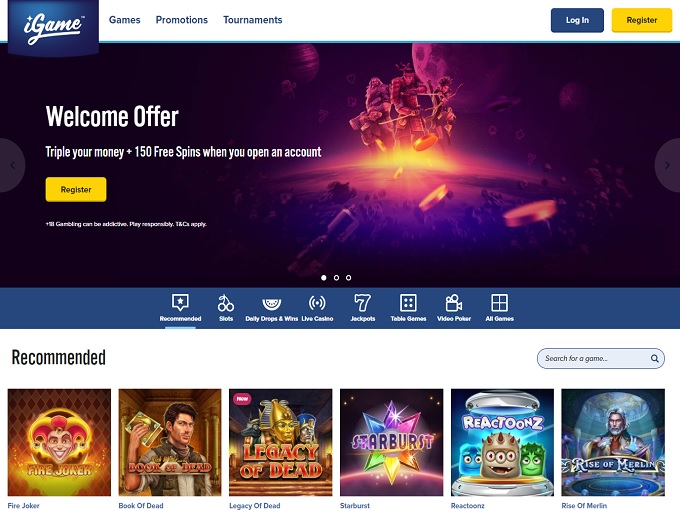680x511 pixels.
Task: Open the Tournaments menu item
Action: [252, 20]
